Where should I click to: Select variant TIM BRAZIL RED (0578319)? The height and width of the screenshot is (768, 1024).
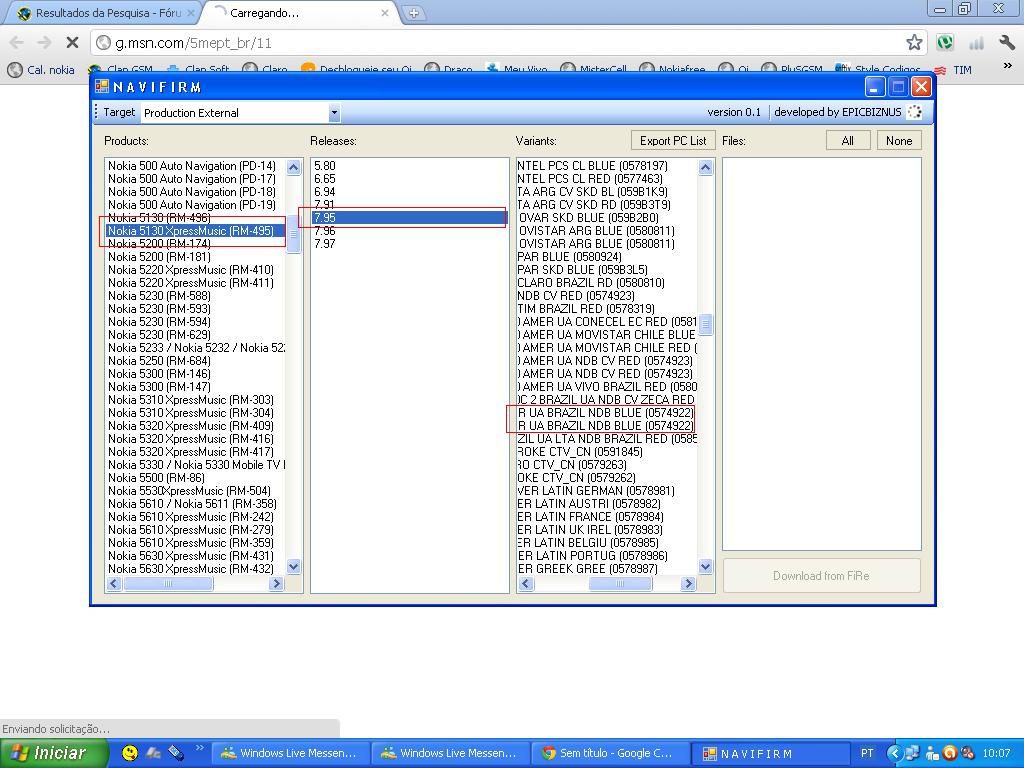tap(607, 309)
